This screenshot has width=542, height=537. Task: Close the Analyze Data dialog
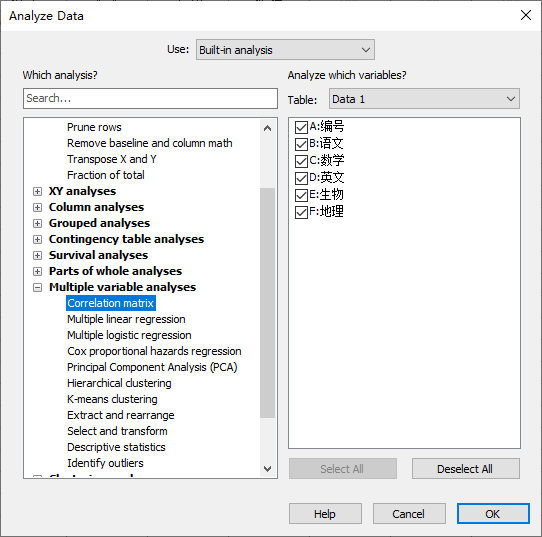pyautogui.click(x=526, y=15)
